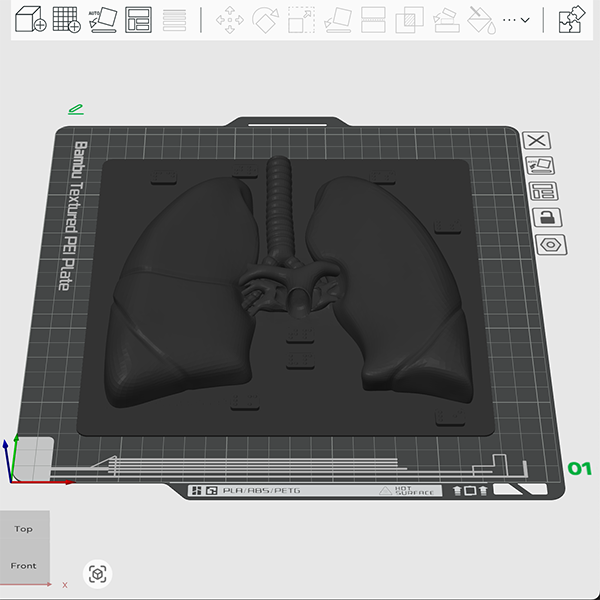
Task: Click the Top face of view cube
Action: point(23,529)
